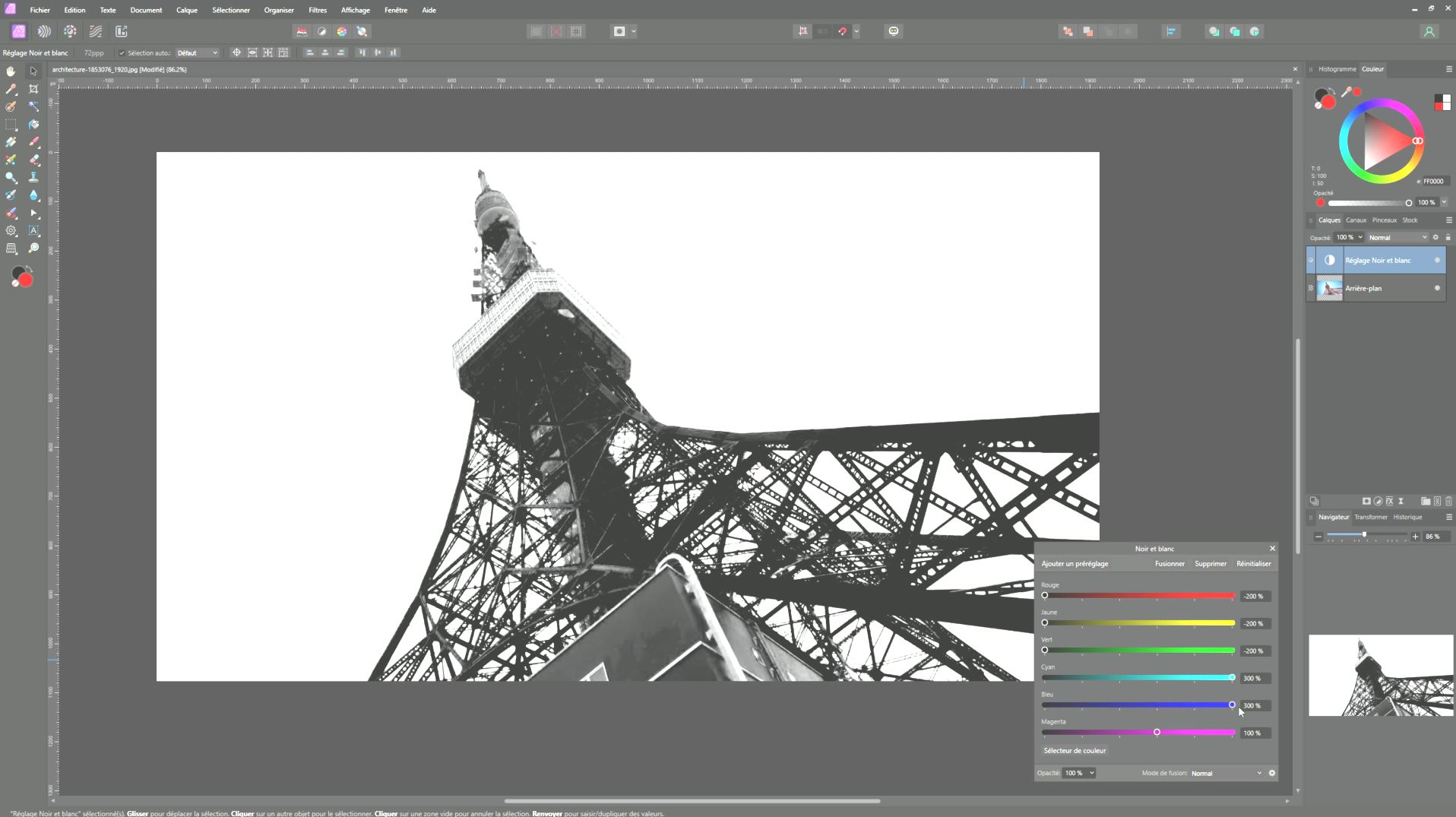Select the Crop tool

pyautogui.click(x=33, y=89)
